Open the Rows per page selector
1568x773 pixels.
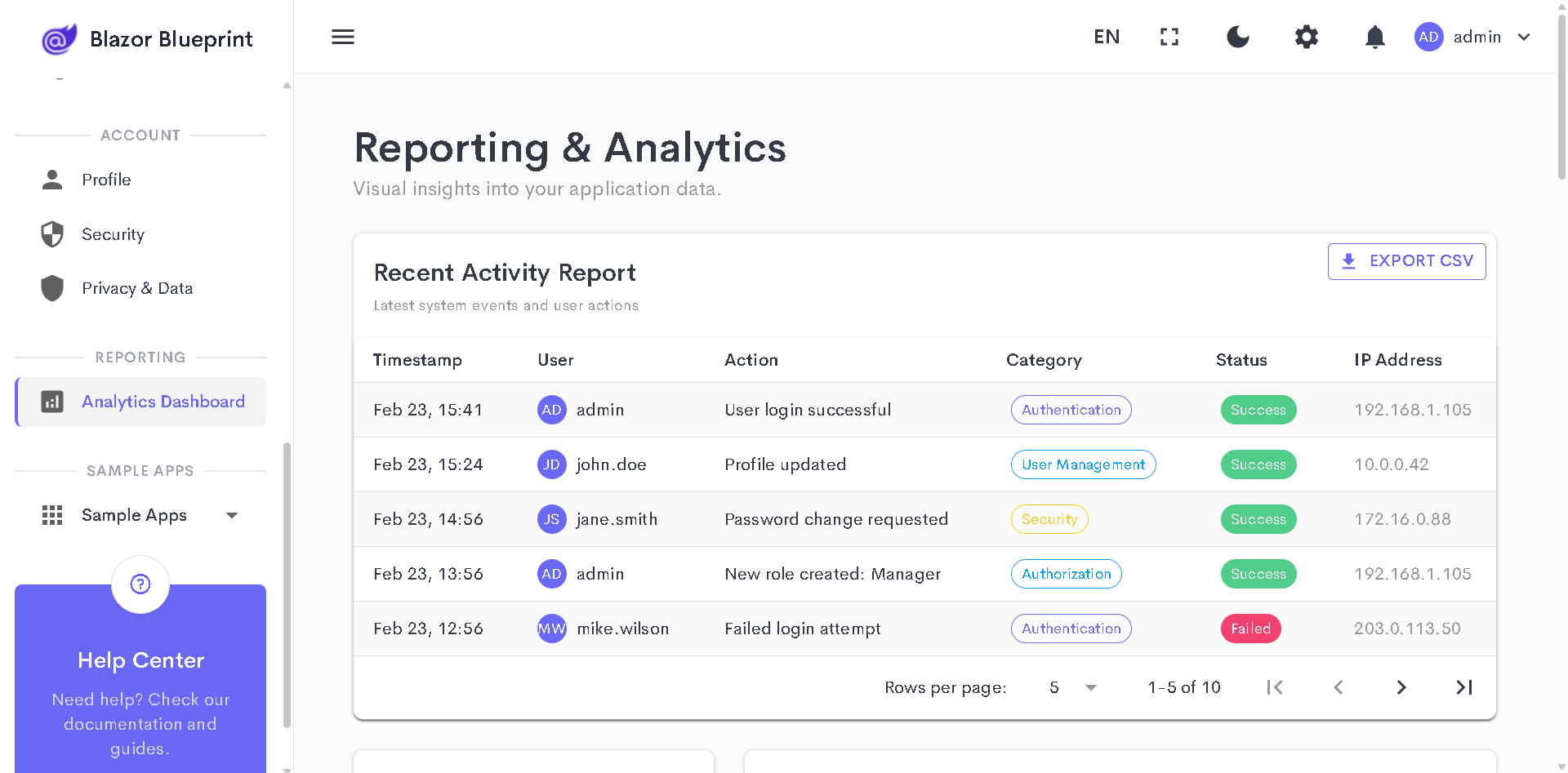tap(1072, 687)
